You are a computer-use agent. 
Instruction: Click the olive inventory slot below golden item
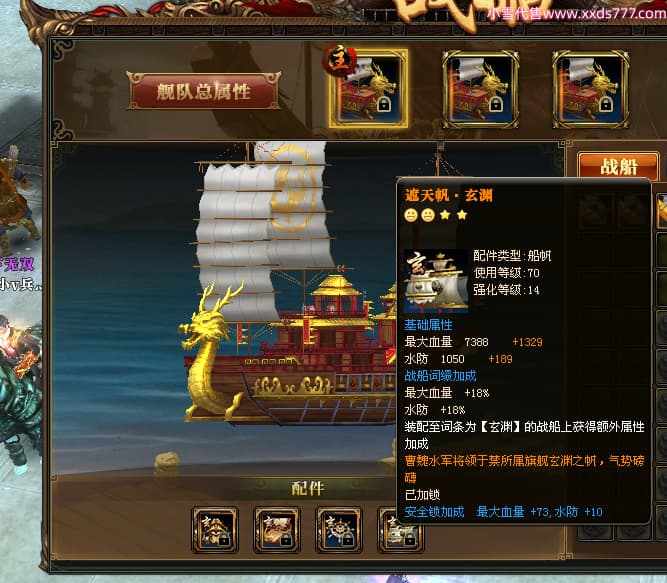661,250
